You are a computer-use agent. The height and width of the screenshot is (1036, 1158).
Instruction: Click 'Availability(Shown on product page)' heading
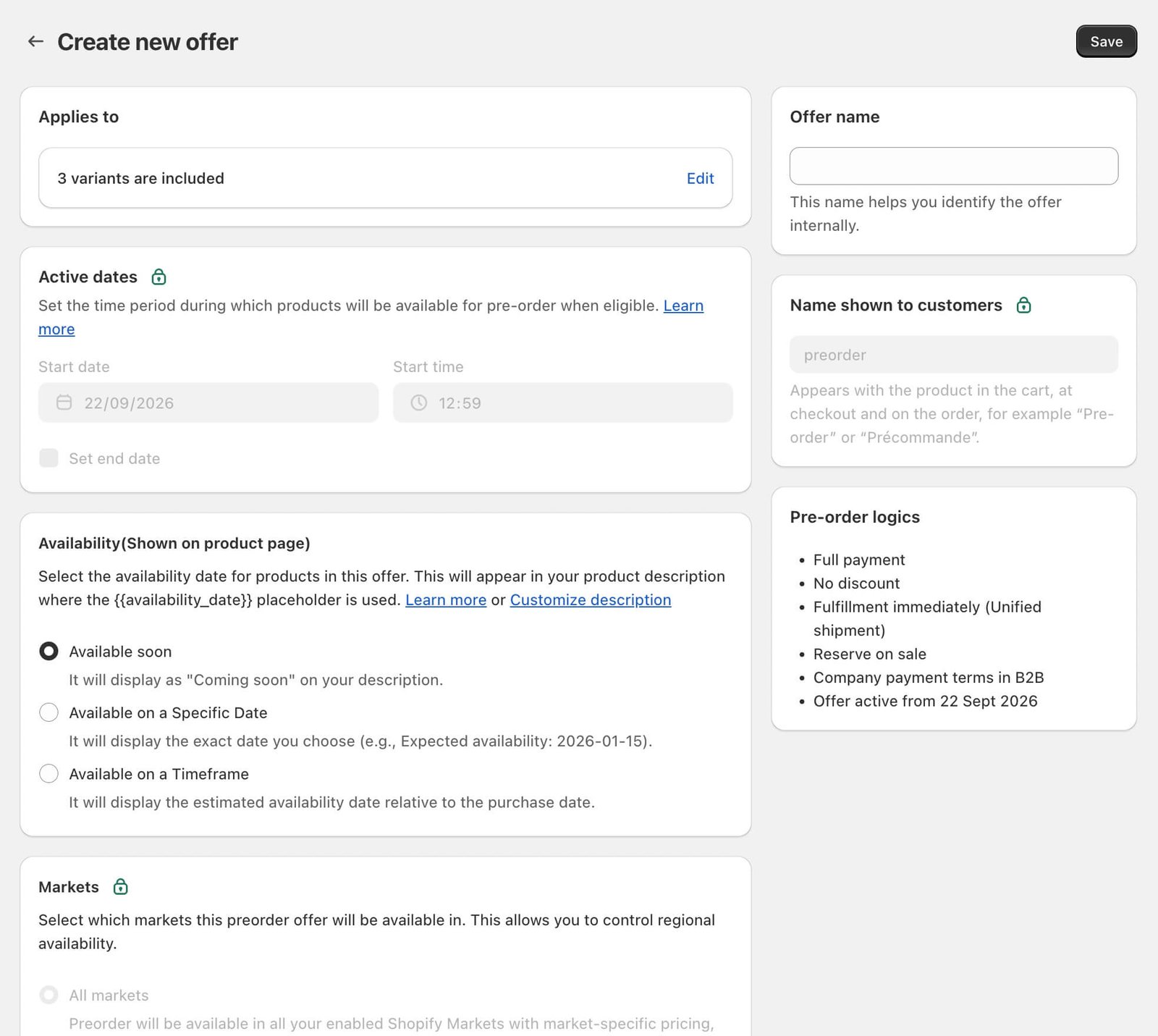(174, 543)
